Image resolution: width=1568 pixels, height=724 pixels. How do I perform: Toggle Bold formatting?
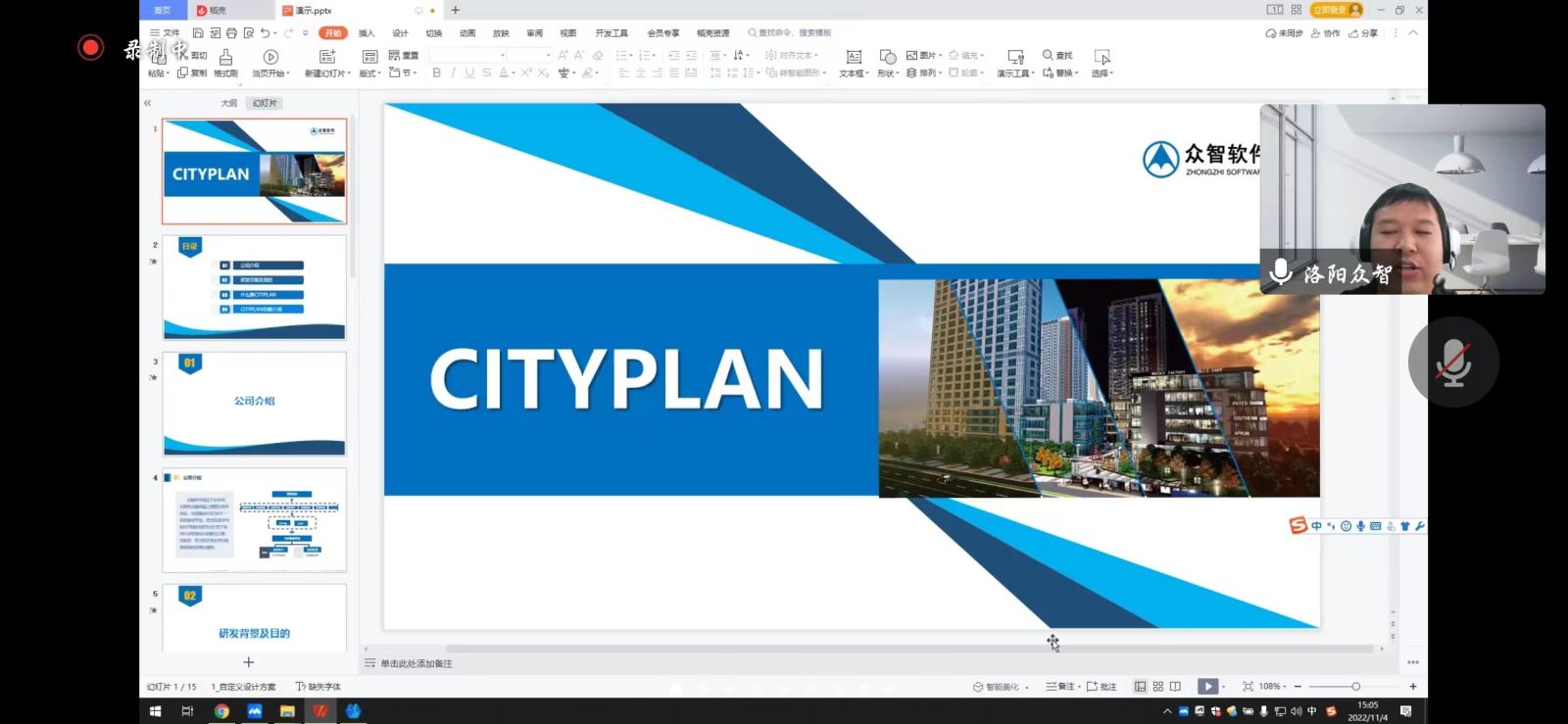click(x=436, y=72)
